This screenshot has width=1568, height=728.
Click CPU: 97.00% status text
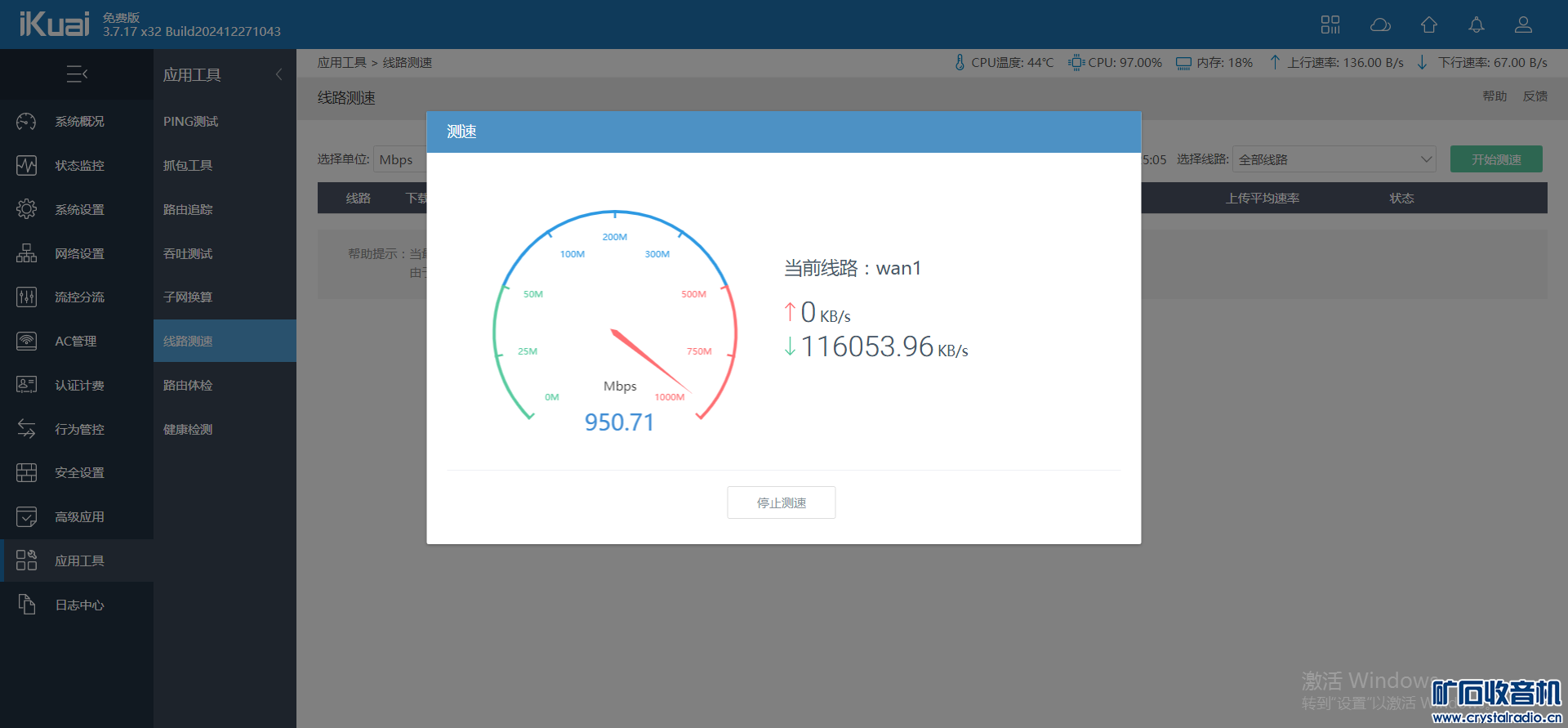pyautogui.click(x=1125, y=63)
